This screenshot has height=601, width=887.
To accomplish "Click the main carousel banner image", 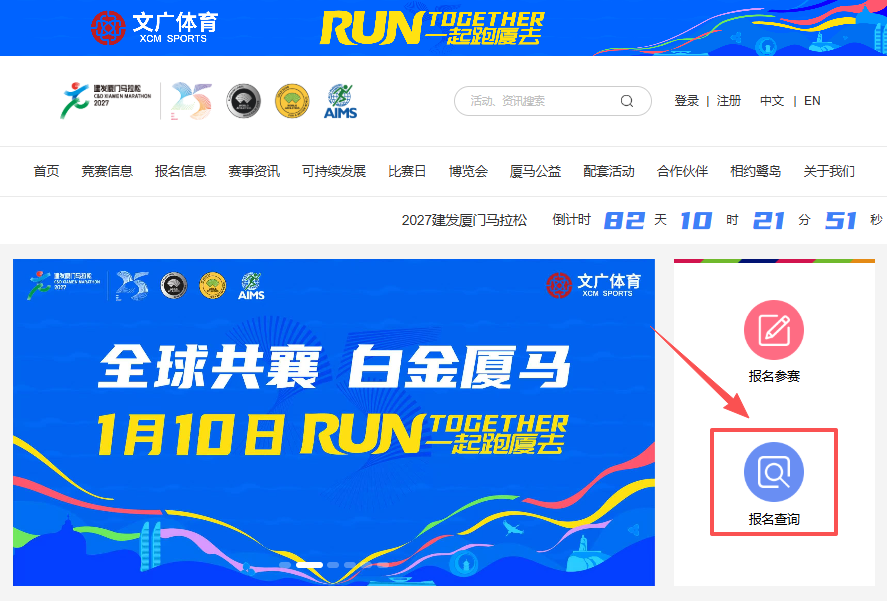I will [x=334, y=422].
